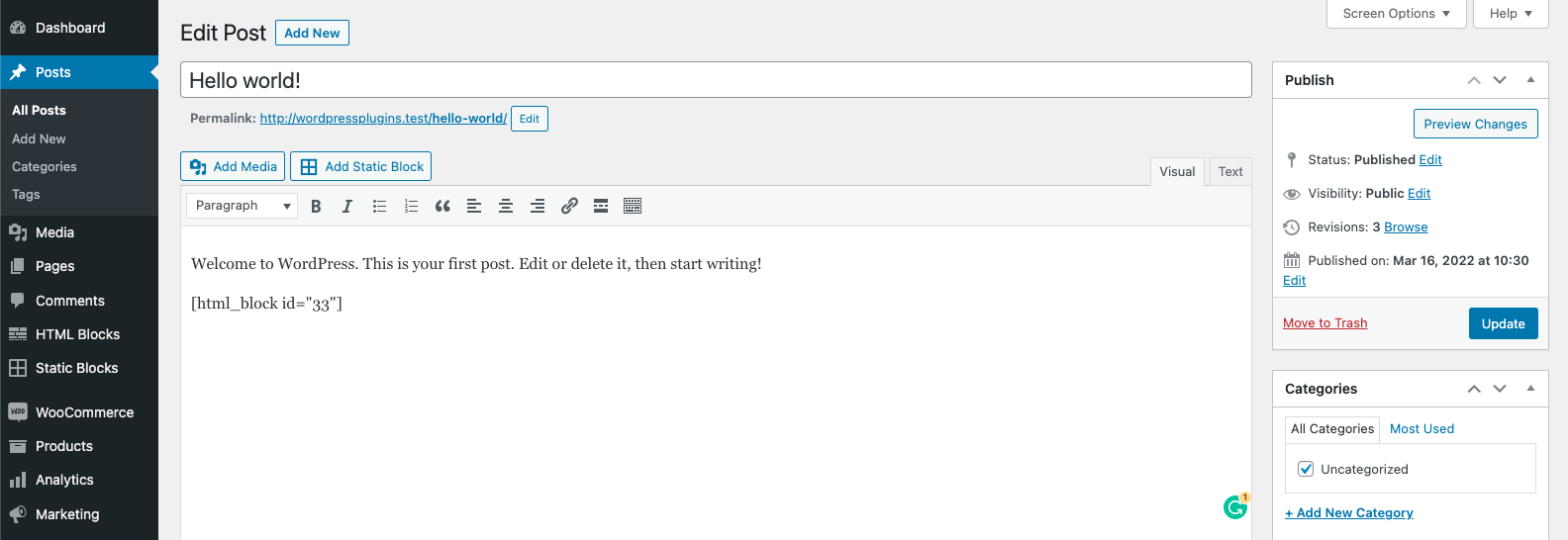Open Media library menu

click(x=79, y=232)
